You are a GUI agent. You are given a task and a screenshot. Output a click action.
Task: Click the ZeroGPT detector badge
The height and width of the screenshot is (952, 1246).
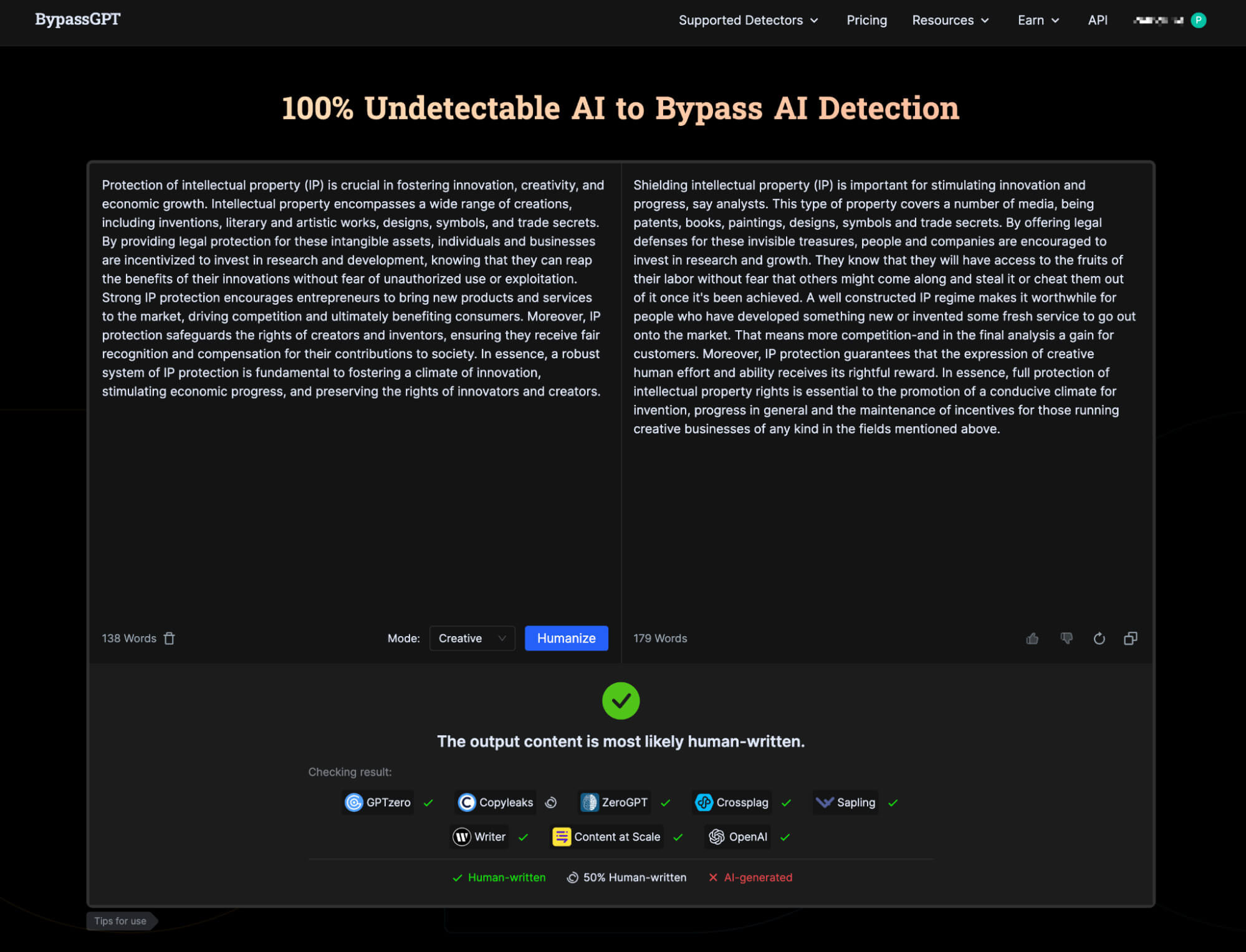pyautogui.click(x=614, y=802)
